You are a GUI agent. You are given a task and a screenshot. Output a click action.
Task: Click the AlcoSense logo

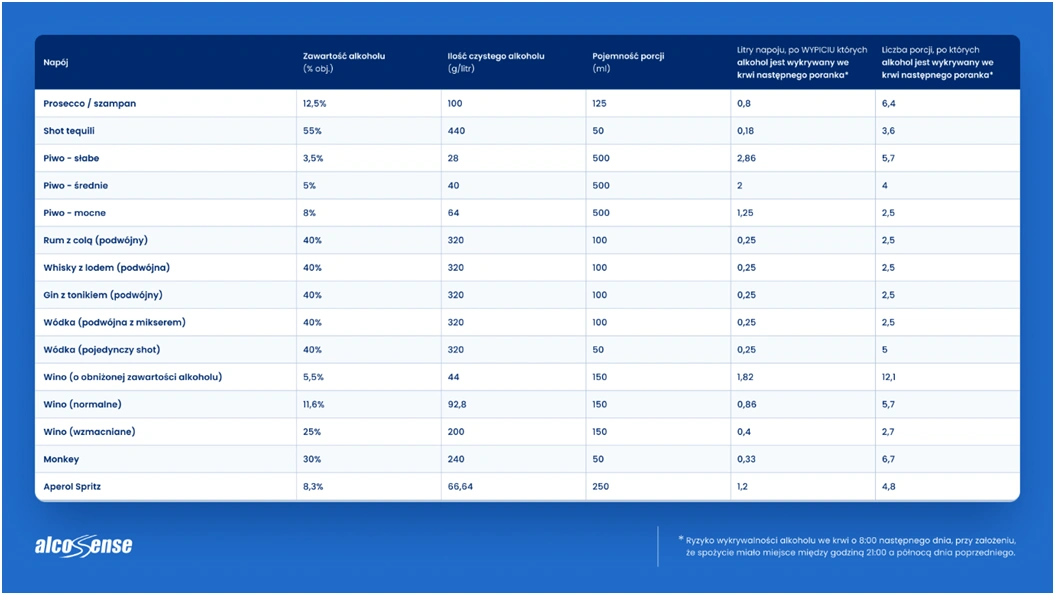click(83, 546)
